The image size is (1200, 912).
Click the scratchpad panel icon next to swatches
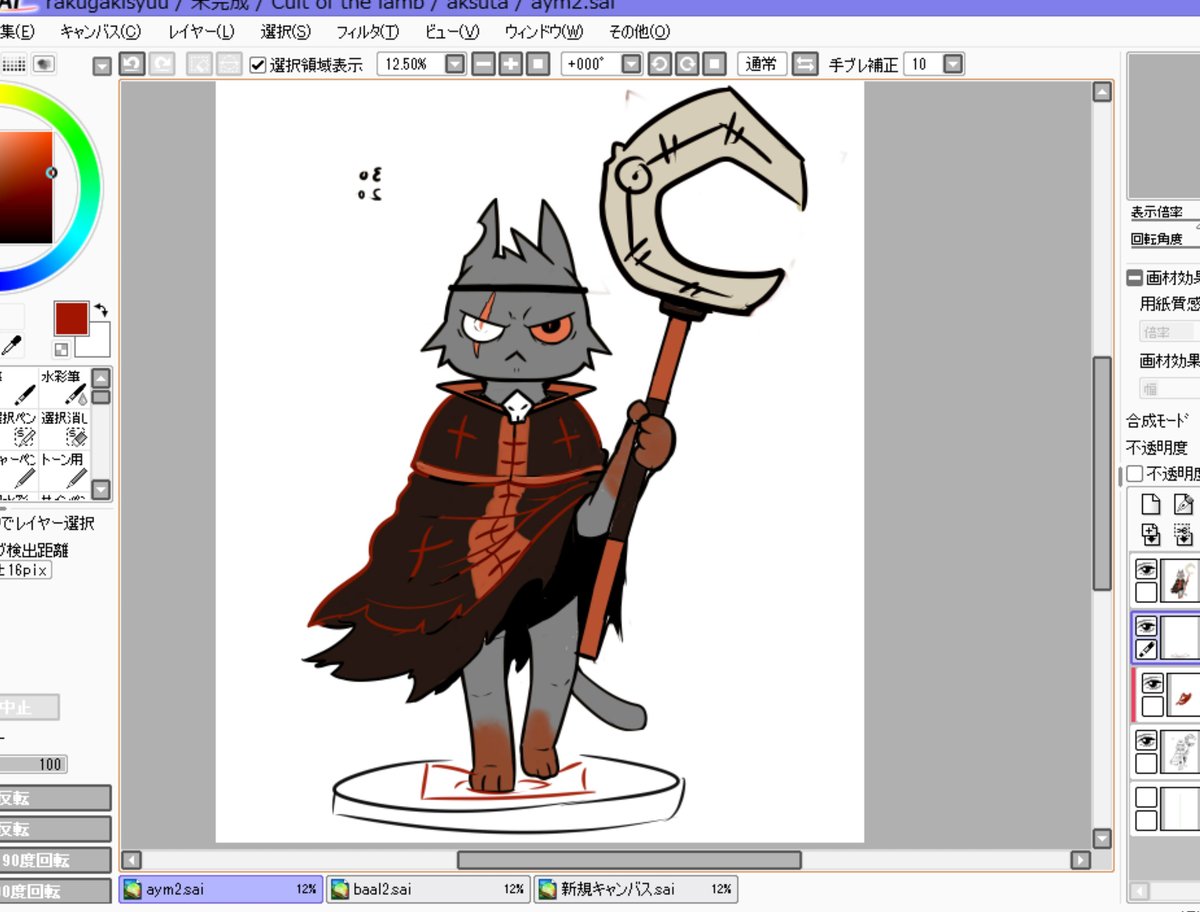[x=44, y=64]
